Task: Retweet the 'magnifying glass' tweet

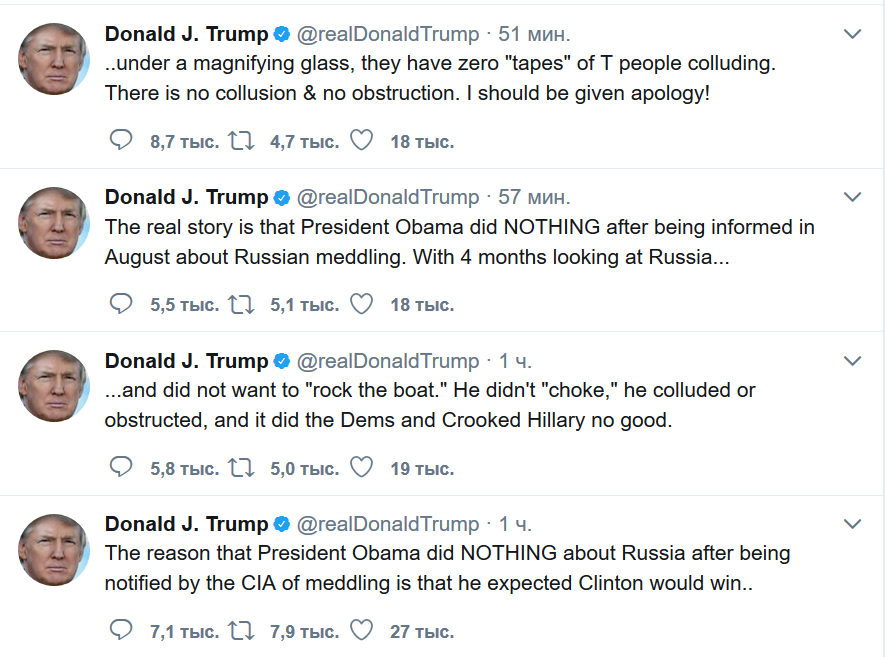Action: pyautogui.click(x=241, y=141)
